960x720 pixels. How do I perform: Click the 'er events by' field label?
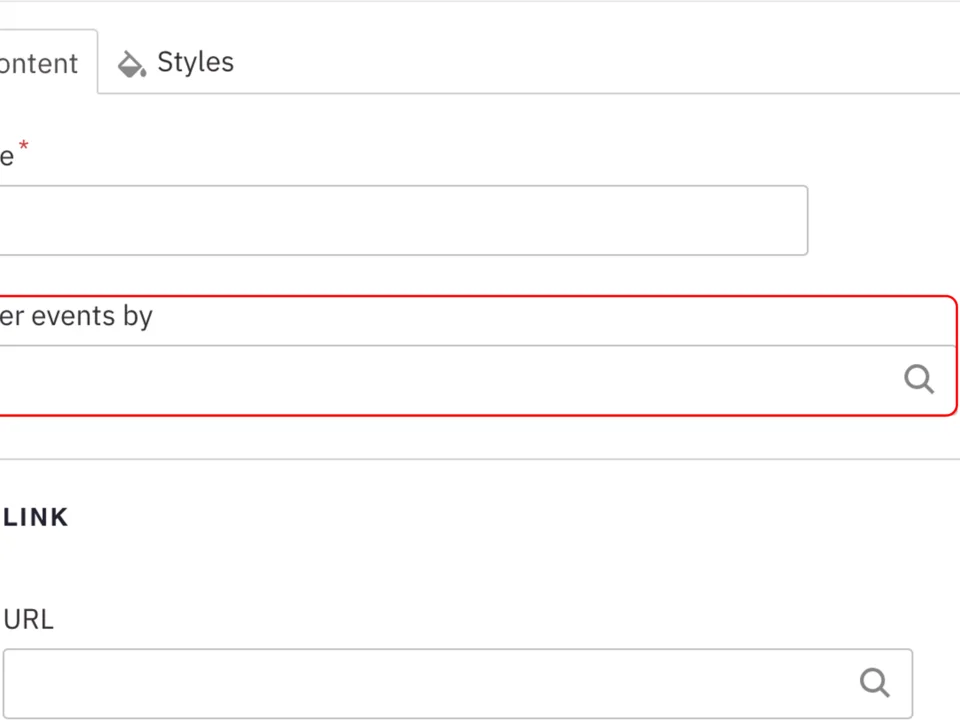[x=76, y=316]
